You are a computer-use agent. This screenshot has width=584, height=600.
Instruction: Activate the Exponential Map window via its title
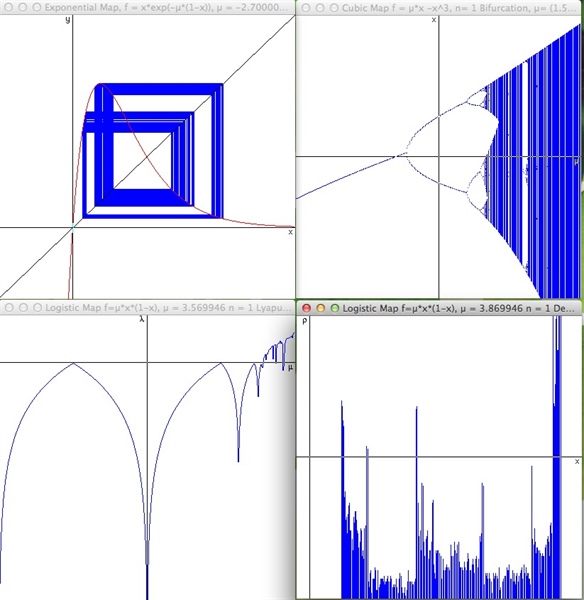(x=166, y=7)
